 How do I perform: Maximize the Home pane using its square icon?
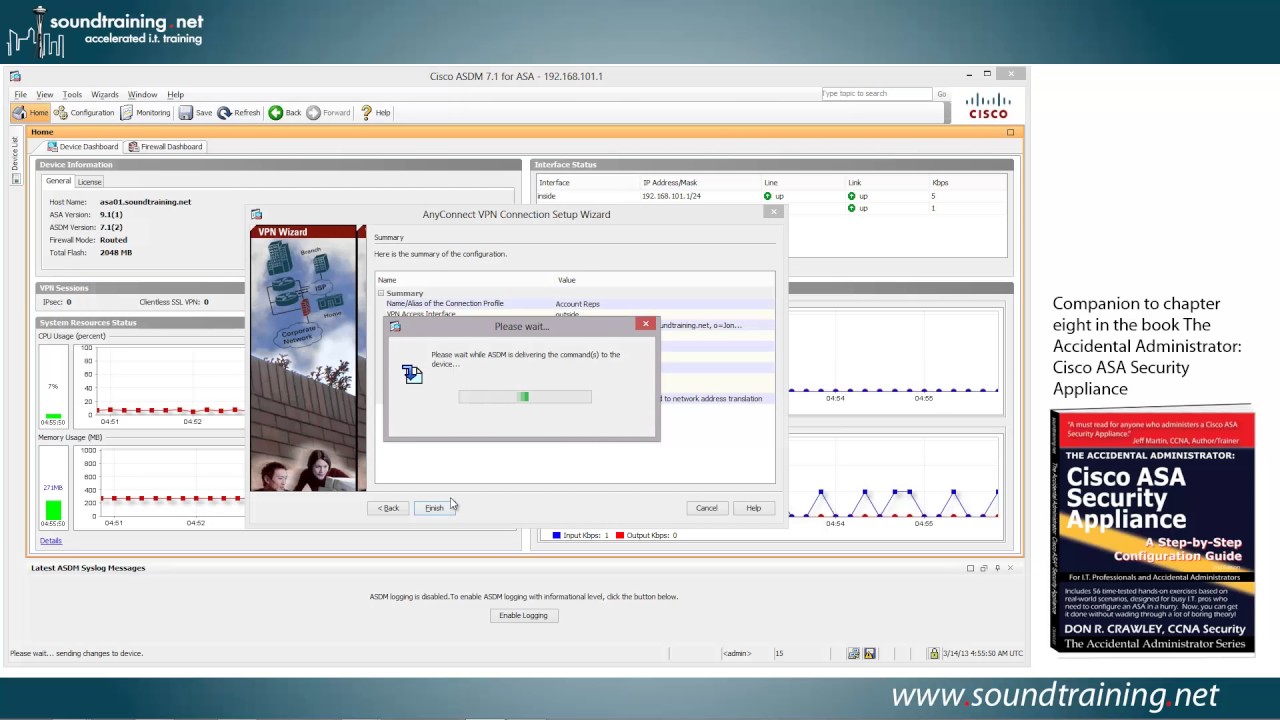(x=1010, y=132)
